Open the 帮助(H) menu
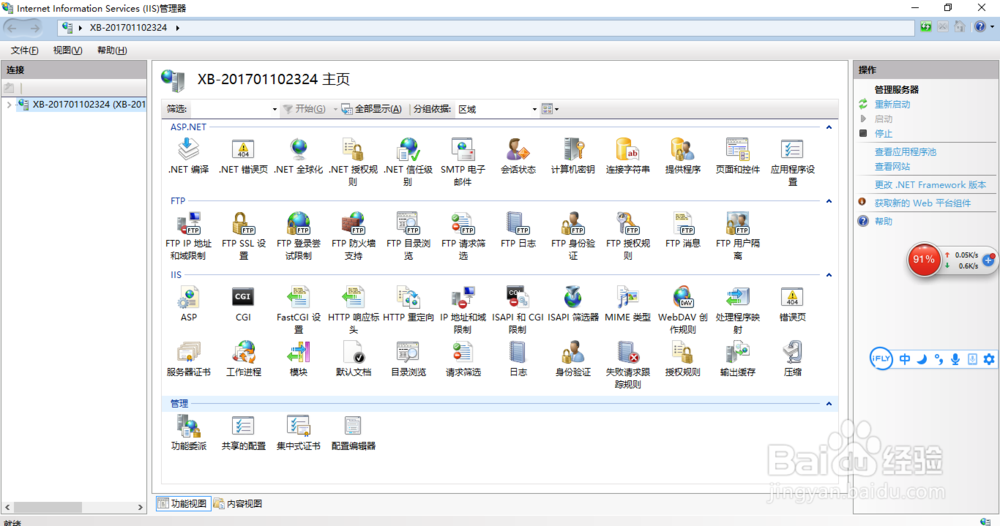This screenshot has width=1000, height=526. tap(112, 50)
